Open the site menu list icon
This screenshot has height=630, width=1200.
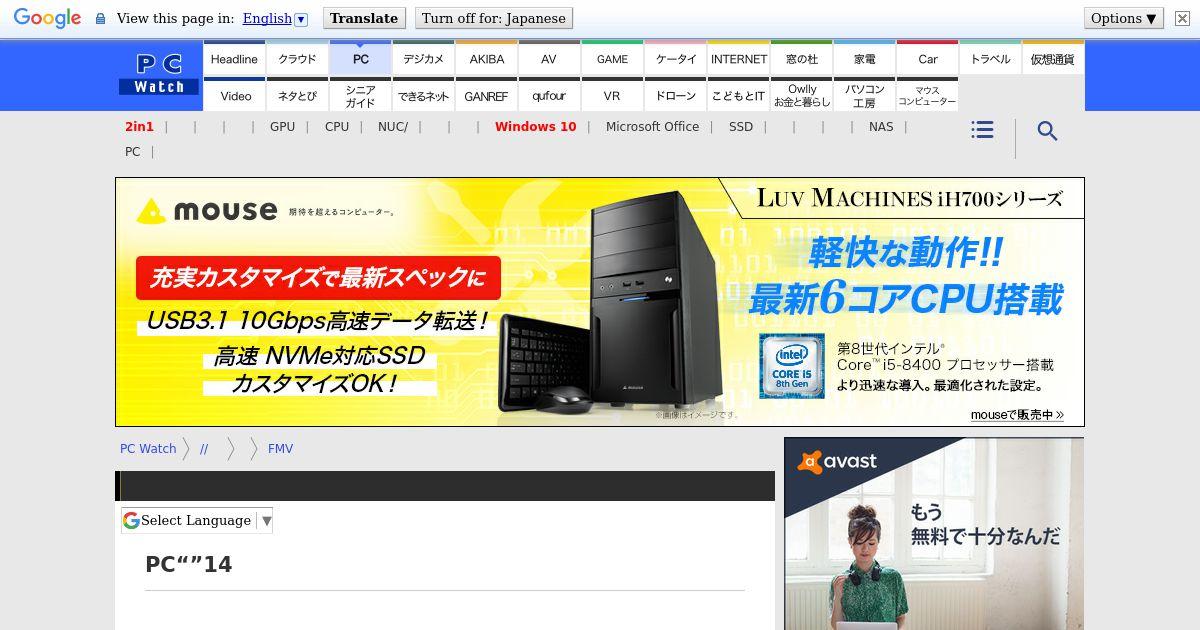click(982, 130)
